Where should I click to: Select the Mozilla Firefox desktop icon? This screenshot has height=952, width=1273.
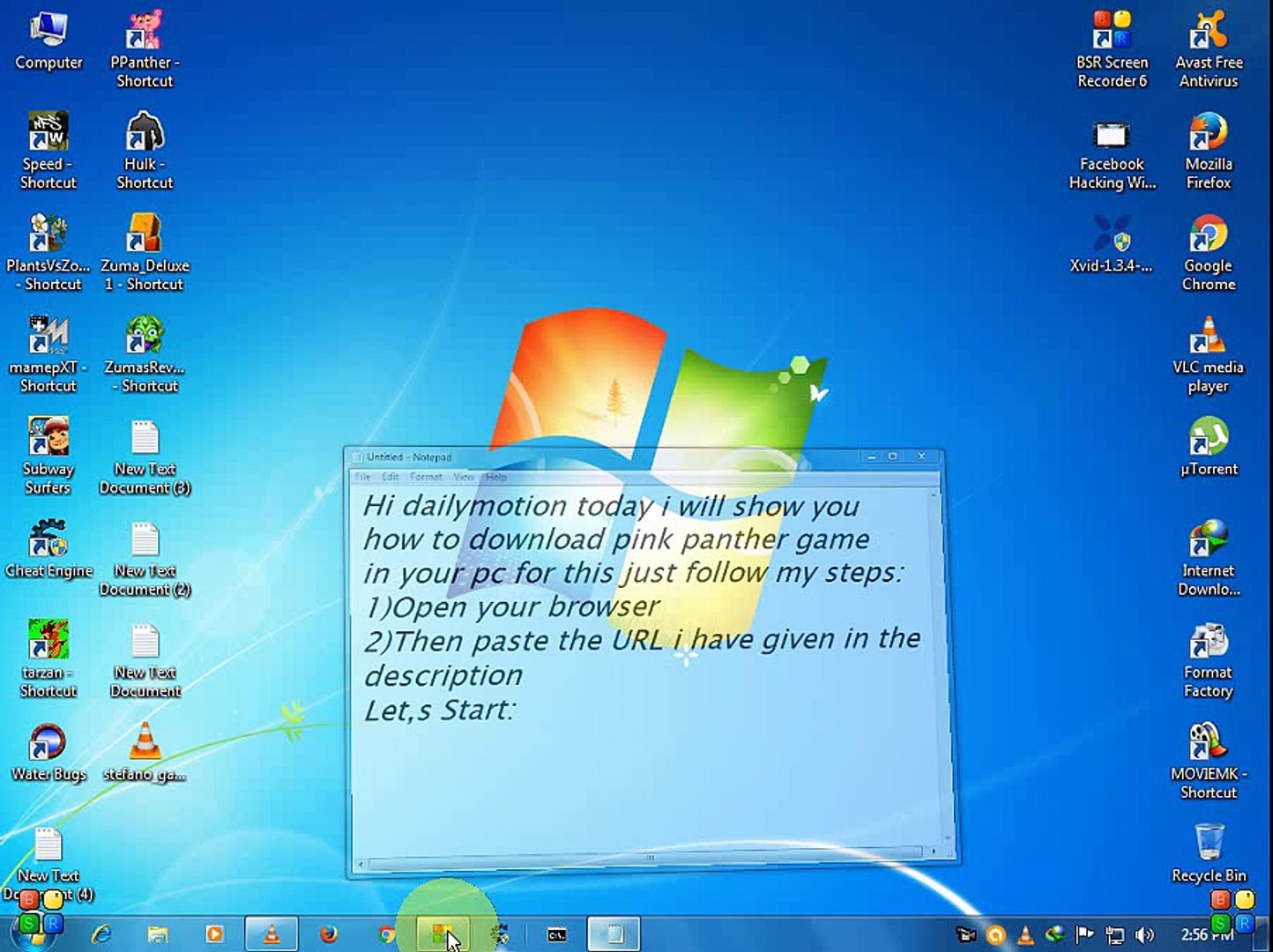(x=1209, y=152)
